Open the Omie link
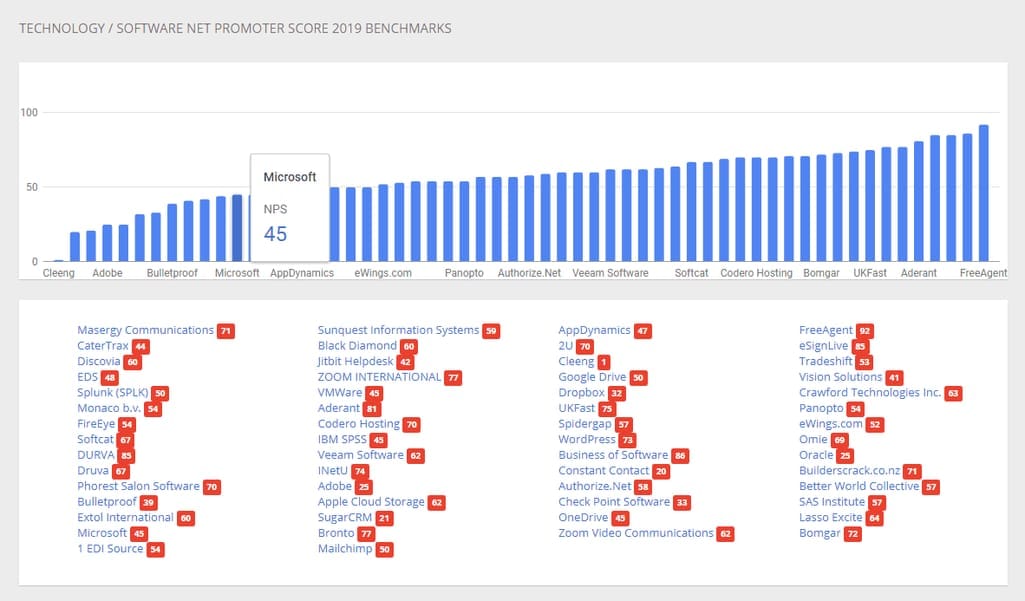 (813, 439)
